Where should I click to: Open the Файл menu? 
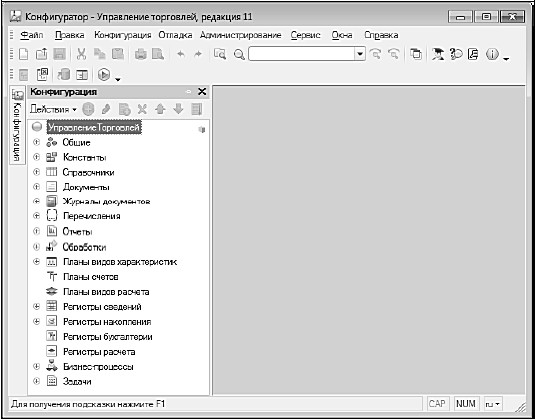click(32, 35)
